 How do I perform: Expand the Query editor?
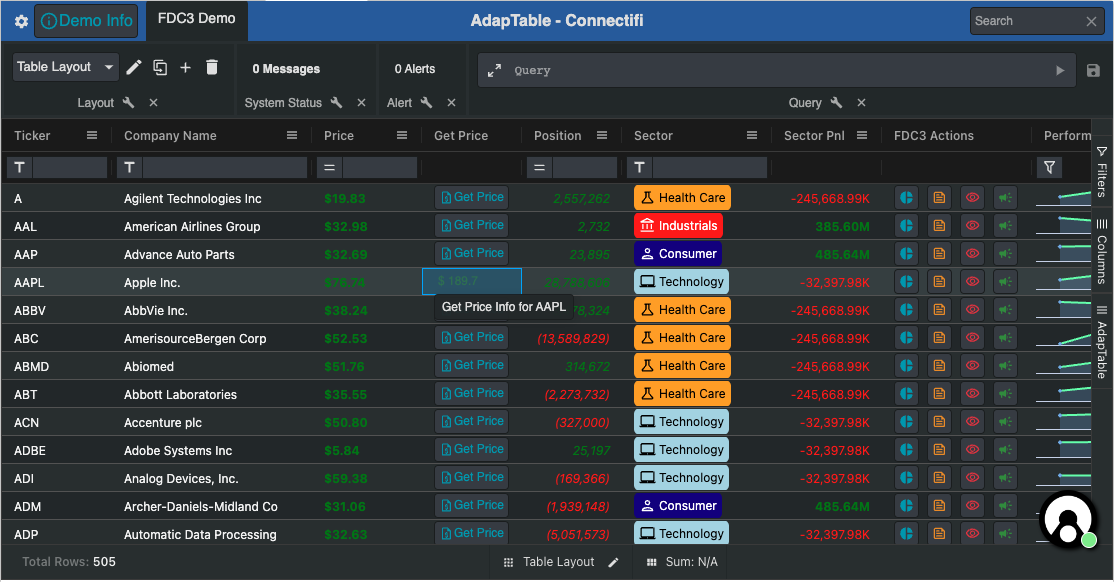click(494, 70)
